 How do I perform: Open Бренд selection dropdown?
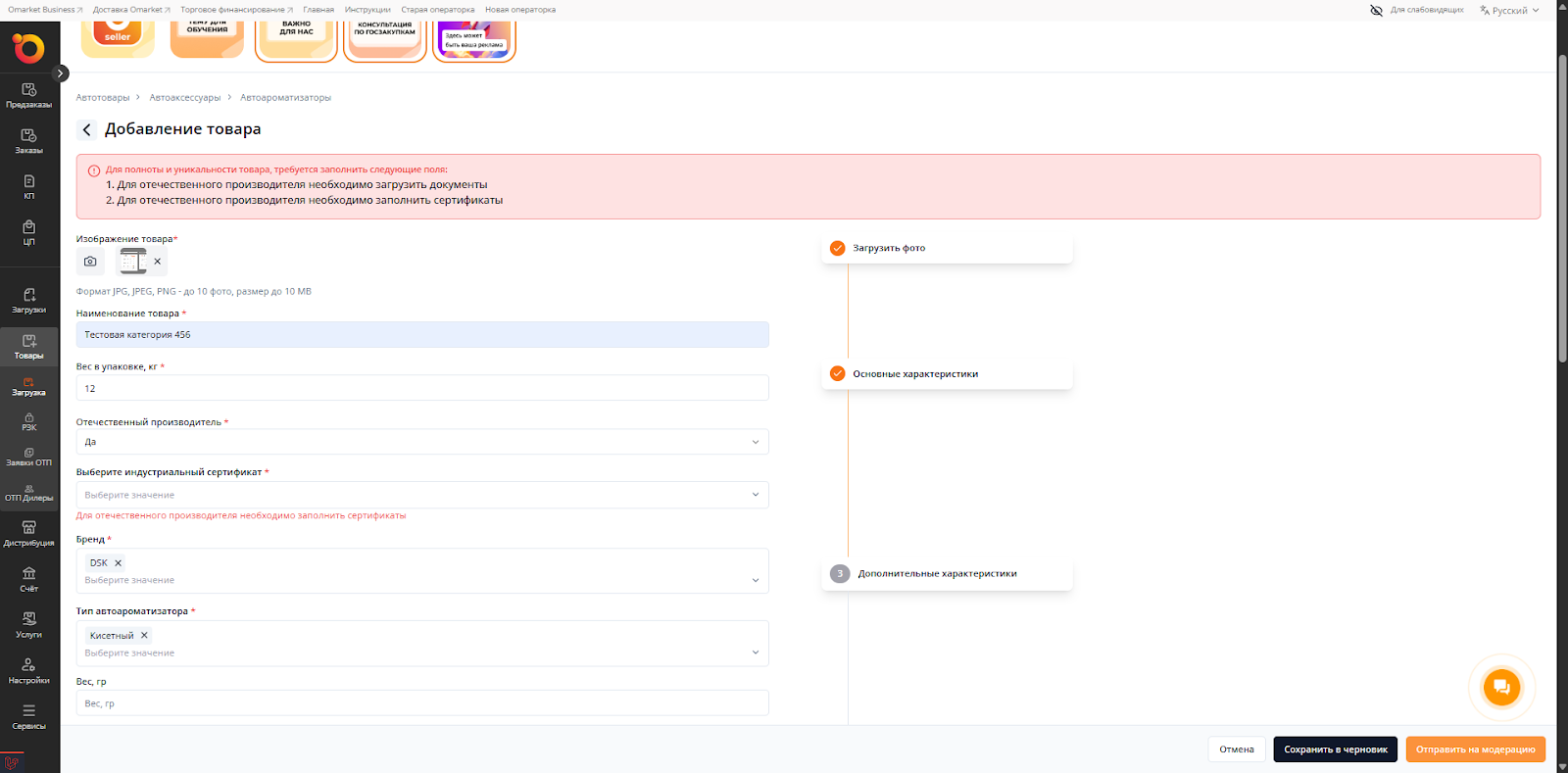[x=422, y=571]
